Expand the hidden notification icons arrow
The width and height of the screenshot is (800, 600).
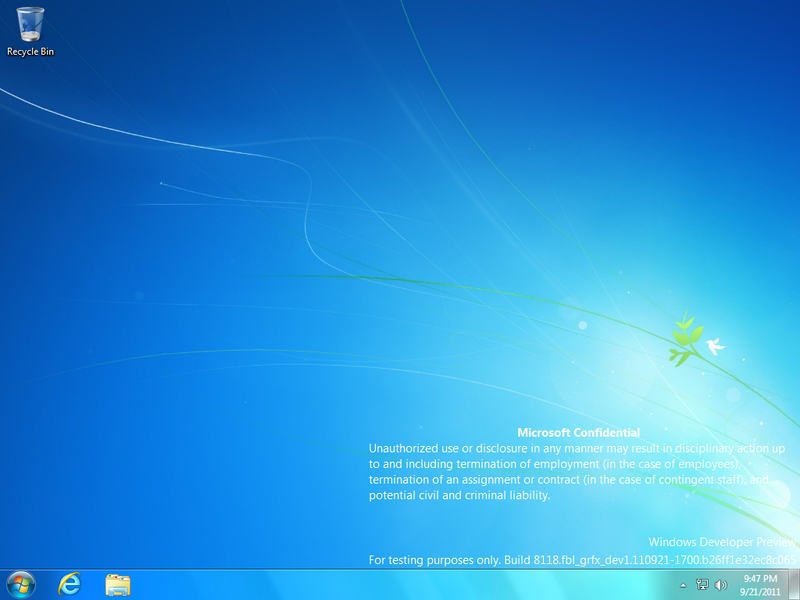[683, 585]
